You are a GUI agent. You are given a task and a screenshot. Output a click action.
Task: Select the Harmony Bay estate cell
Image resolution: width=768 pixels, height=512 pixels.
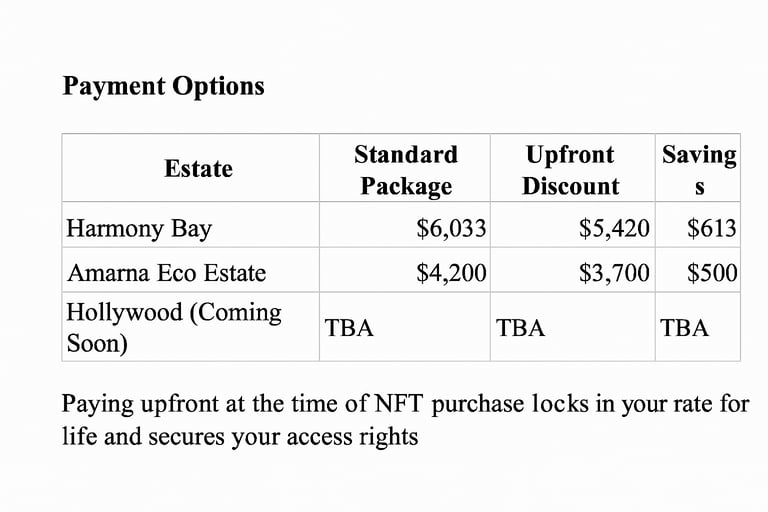click(139, 228)
